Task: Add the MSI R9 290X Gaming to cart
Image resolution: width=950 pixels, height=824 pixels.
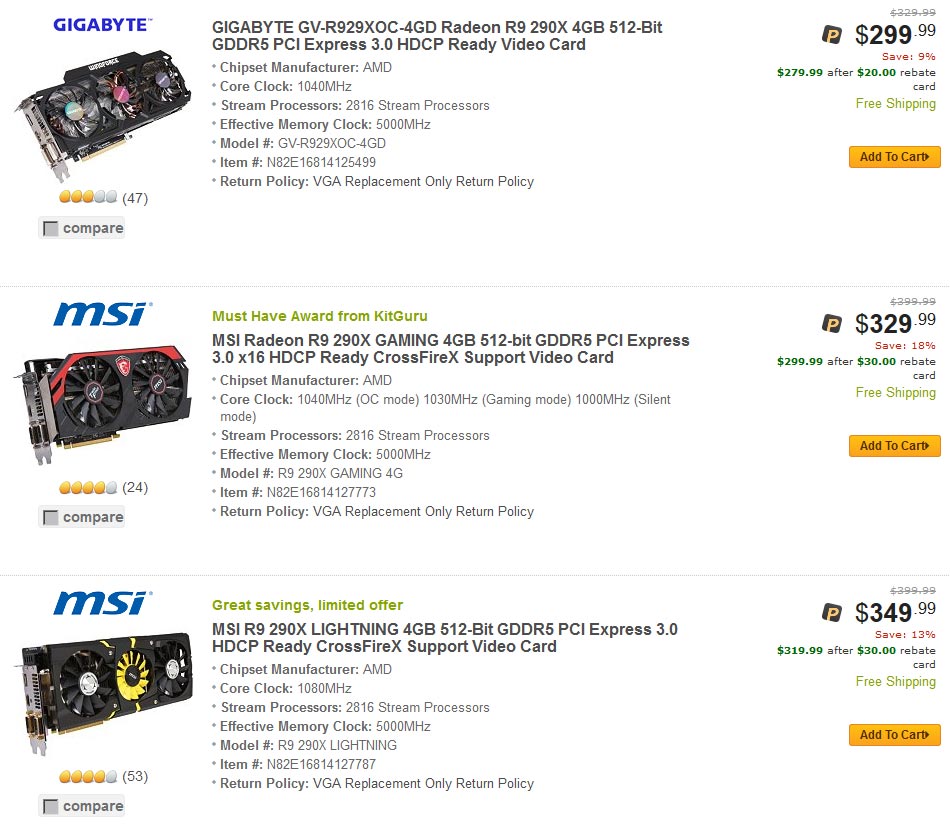Action: 894,446
